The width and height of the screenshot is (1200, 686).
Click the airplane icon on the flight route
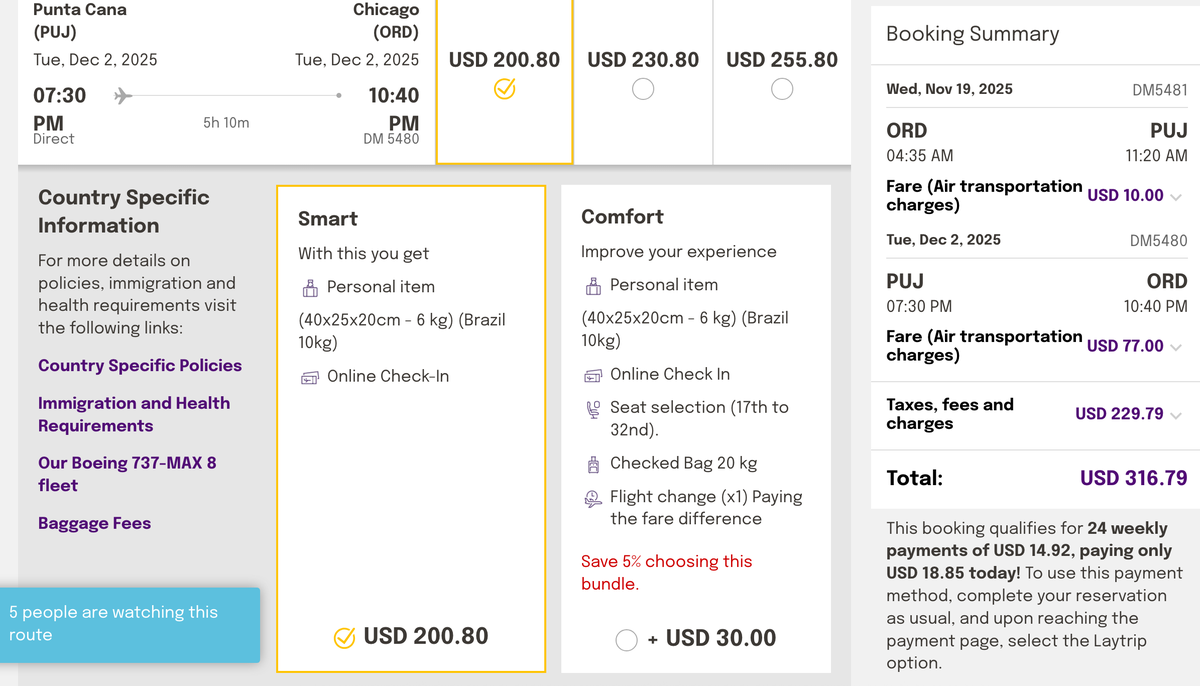click(123, 96)
